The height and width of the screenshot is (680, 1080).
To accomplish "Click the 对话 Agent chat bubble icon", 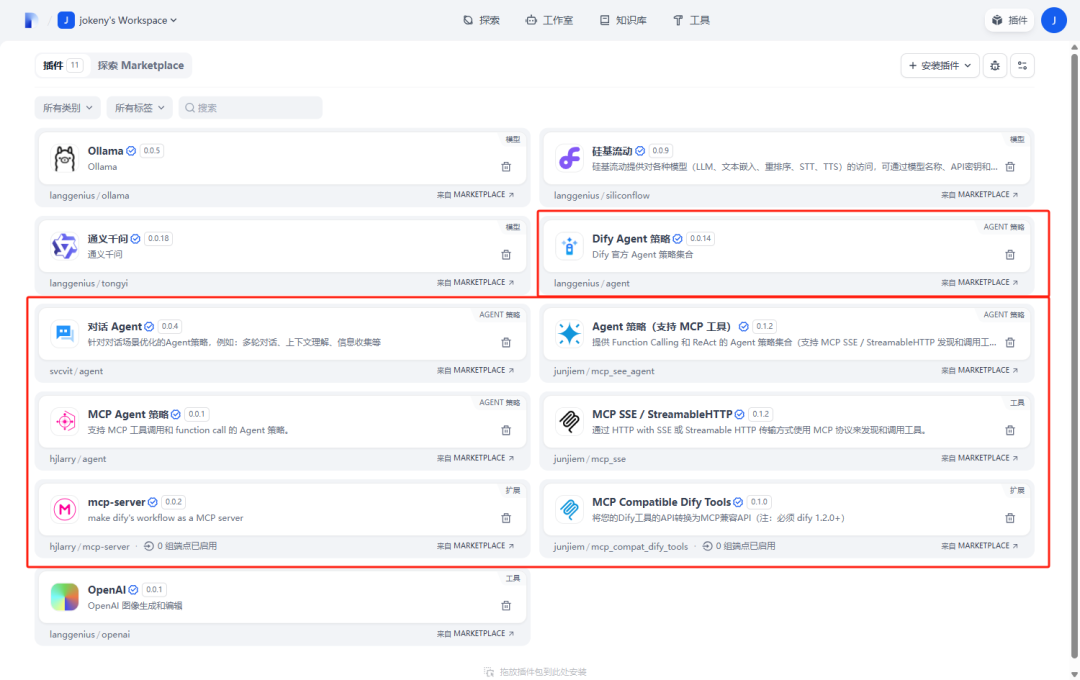I will coord(65,333).
